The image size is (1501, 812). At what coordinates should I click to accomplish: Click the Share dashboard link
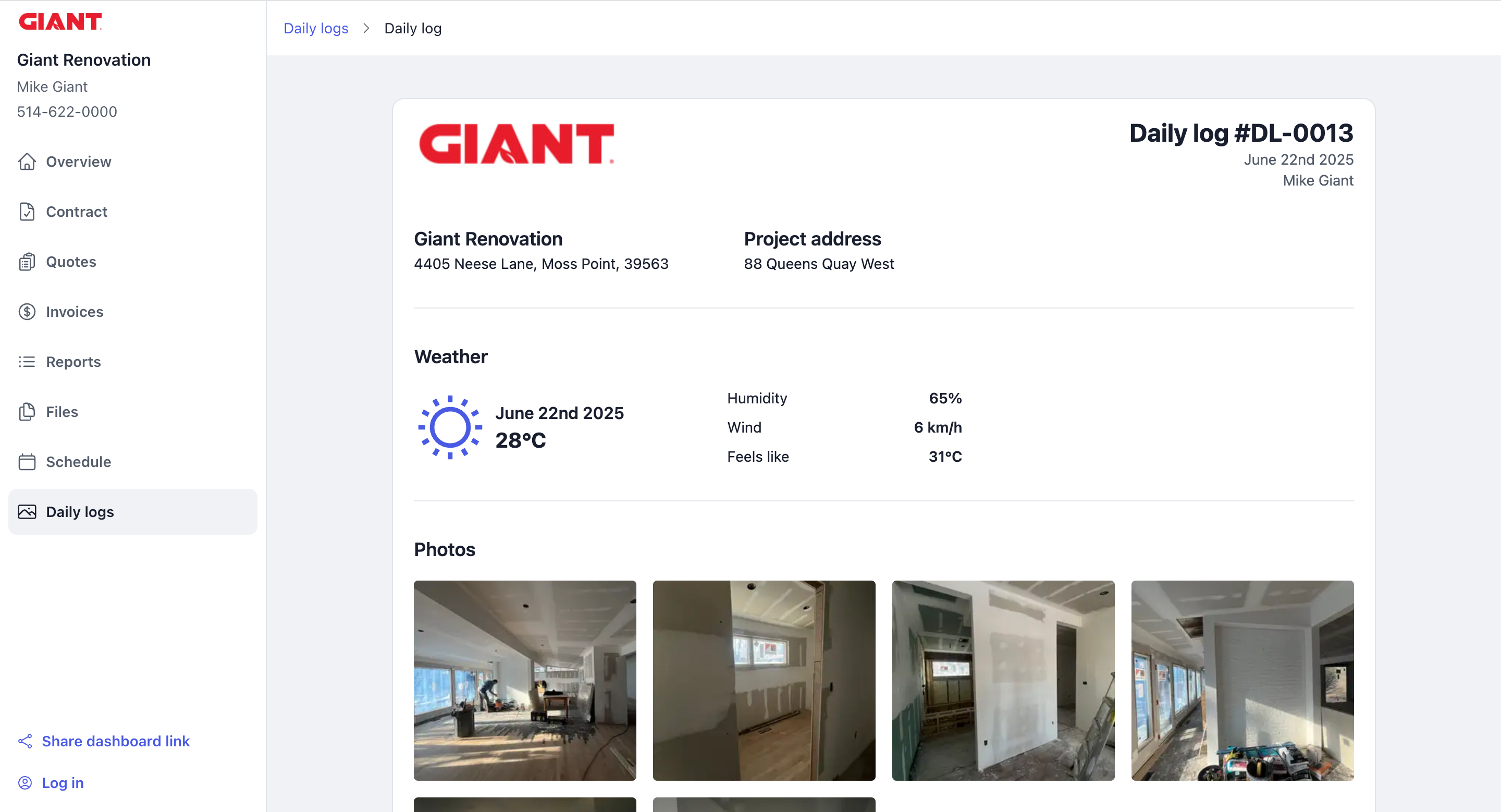click(115, 741)
